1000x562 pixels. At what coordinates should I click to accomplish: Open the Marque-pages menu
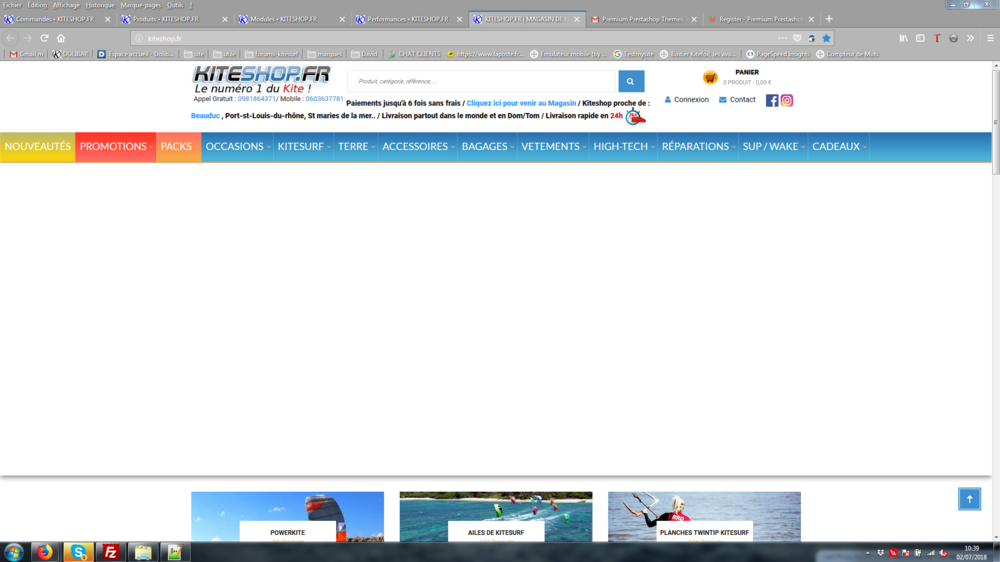tap(141, 5)
